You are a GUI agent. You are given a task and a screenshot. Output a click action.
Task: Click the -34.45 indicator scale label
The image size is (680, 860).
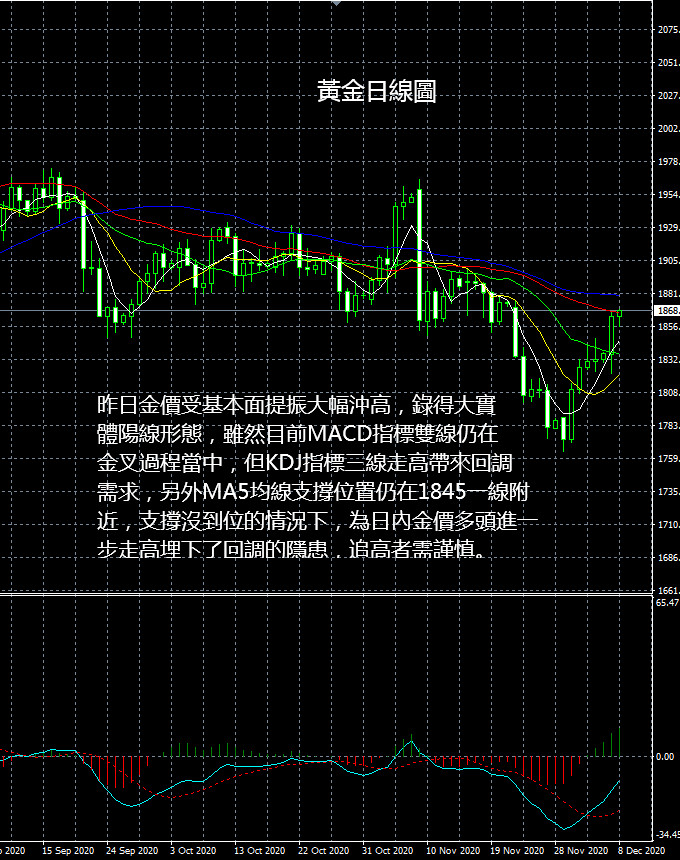point(667,834)
